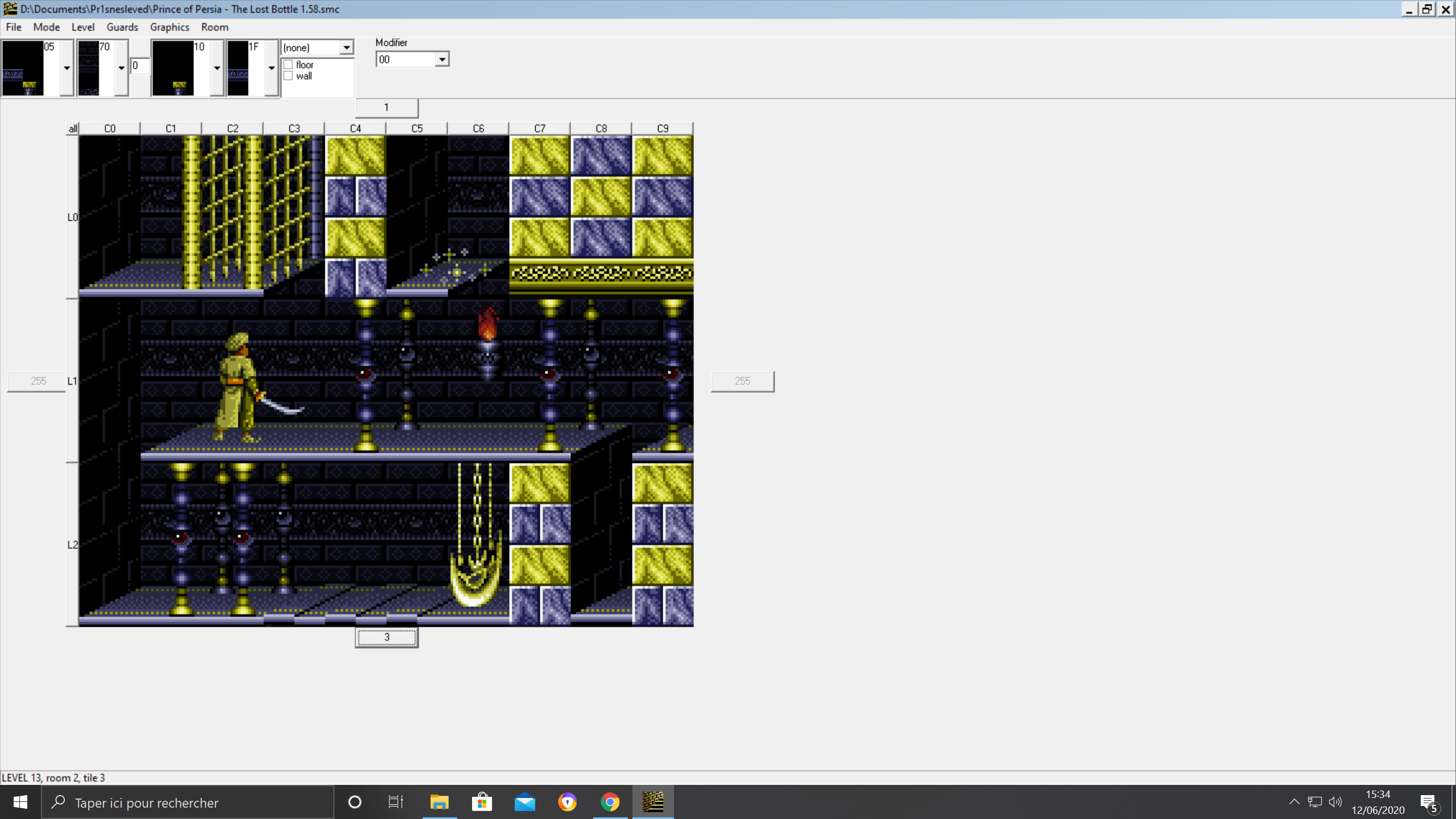Expand the tile 70 dropdown arrow
1456x819 pixels.
tap(121, 68)
